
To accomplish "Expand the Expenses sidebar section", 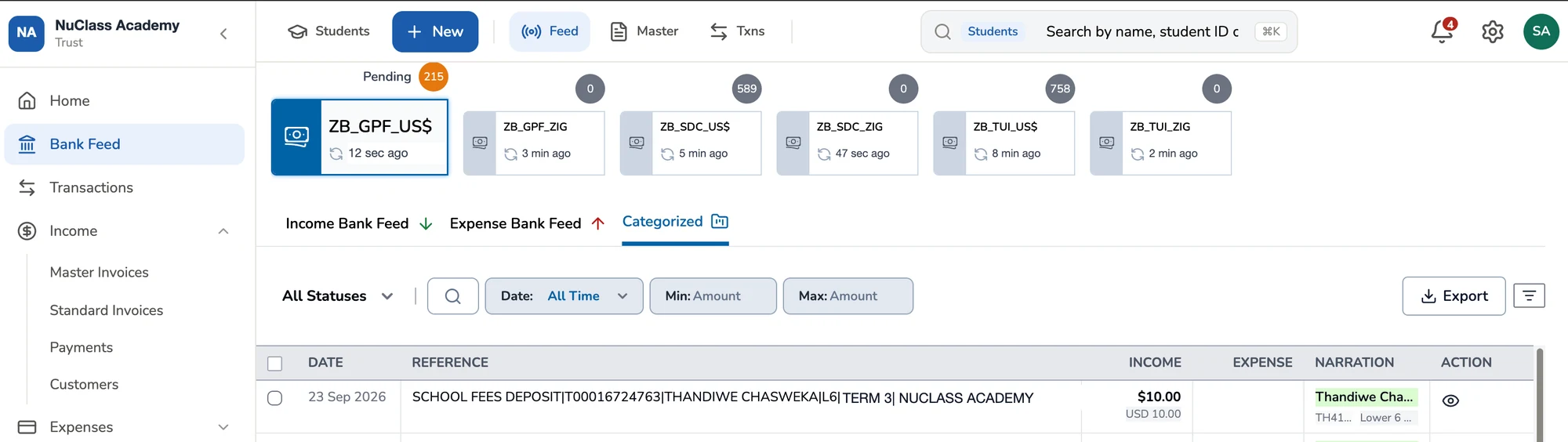I will pos(223,427).
